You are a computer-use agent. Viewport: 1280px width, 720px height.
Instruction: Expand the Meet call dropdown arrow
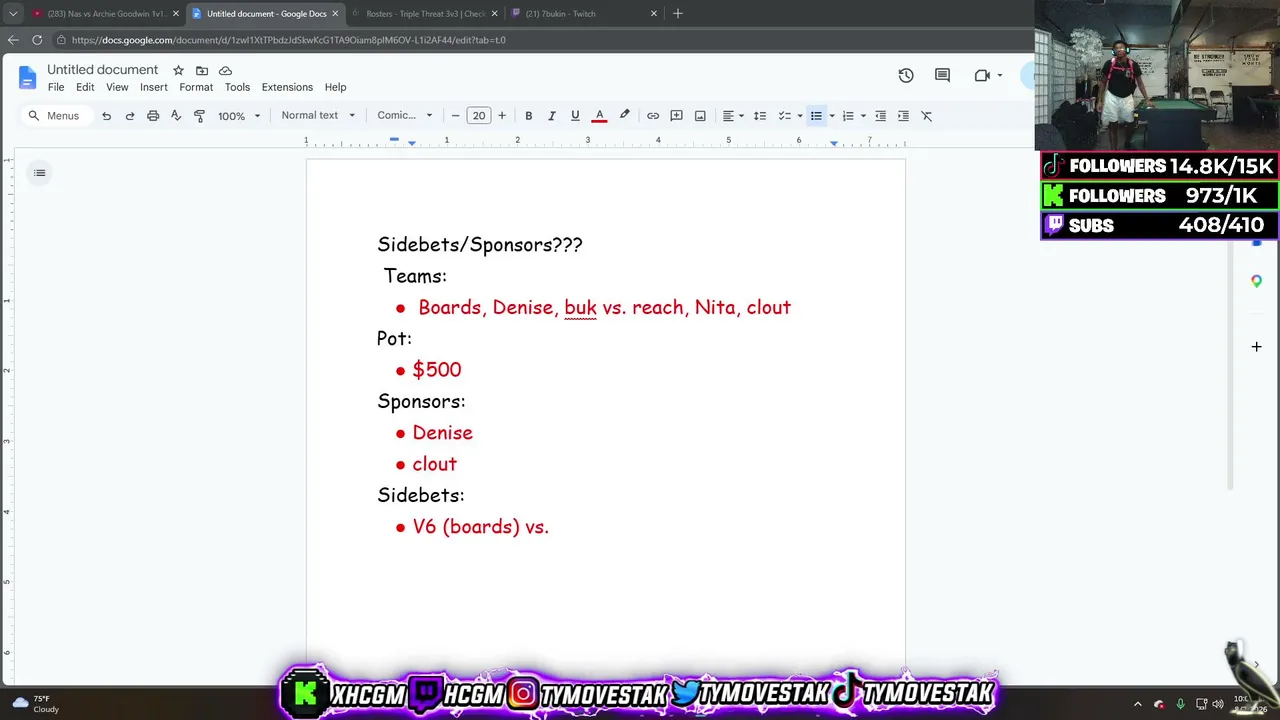coord(999,75)
